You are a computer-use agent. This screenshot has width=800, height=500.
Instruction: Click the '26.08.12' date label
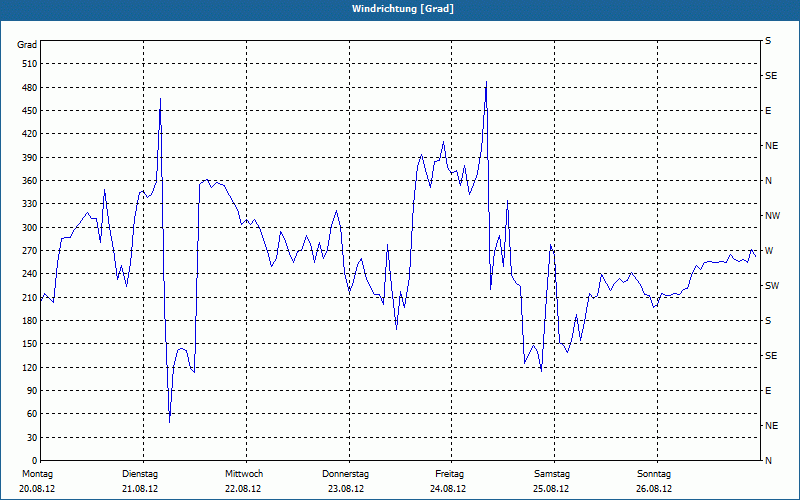coord(654,489)
